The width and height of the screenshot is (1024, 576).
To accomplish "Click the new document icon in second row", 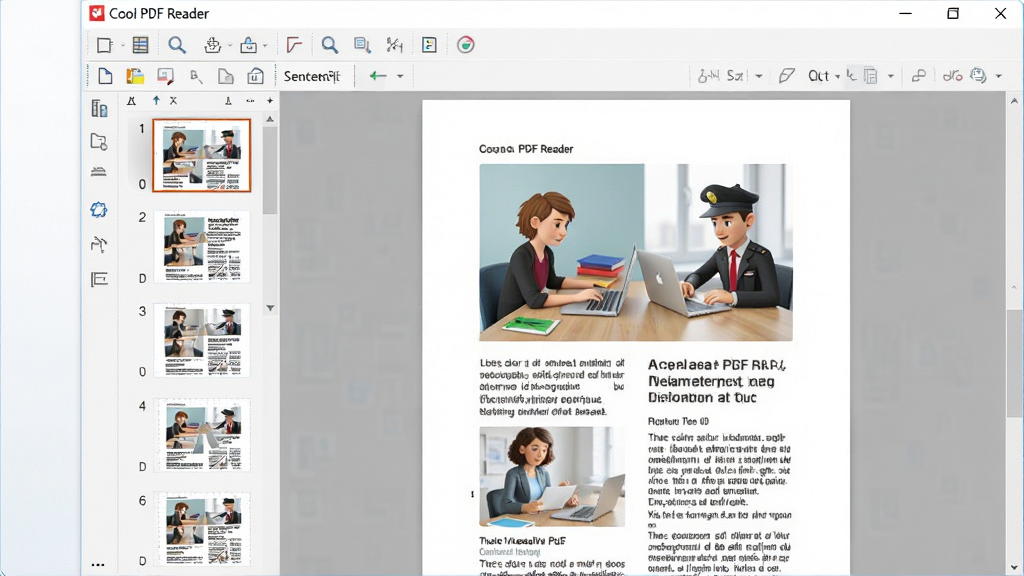I will (105, 76).
